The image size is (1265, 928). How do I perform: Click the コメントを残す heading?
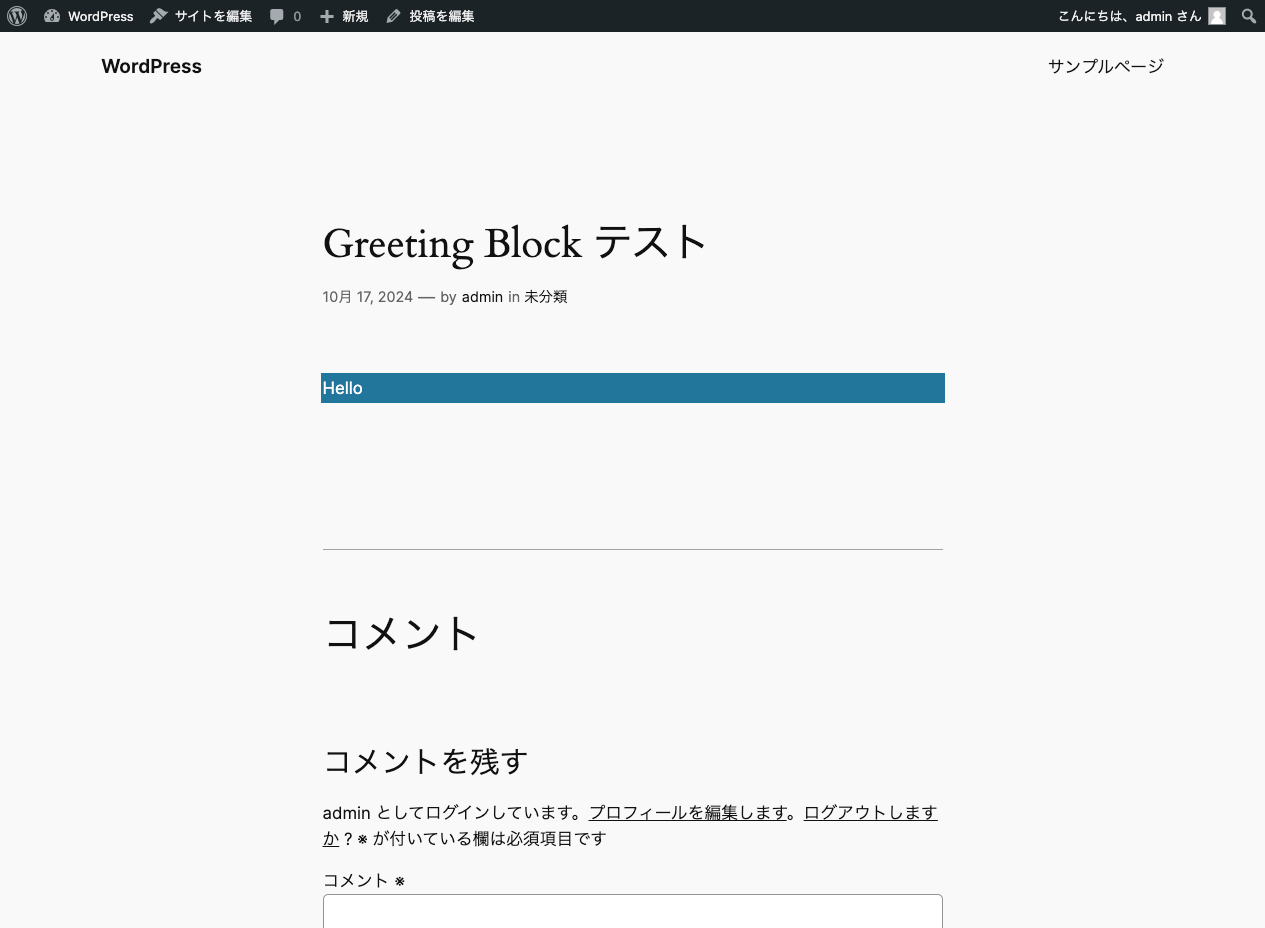click(x=425, y=761)
